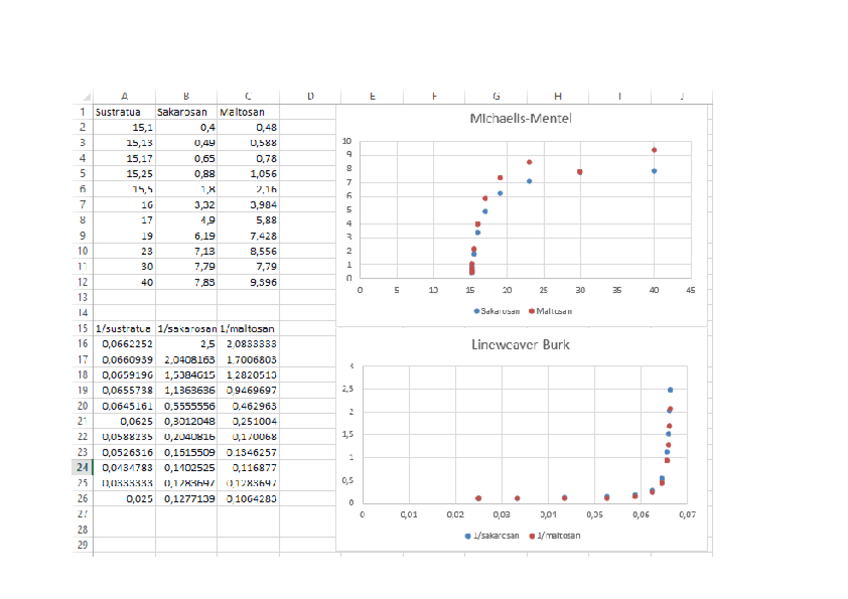This screenshot has height=599, width=848.
Task: Select the Maltosan cell in row 1
Action: click(x=248, y=112)
